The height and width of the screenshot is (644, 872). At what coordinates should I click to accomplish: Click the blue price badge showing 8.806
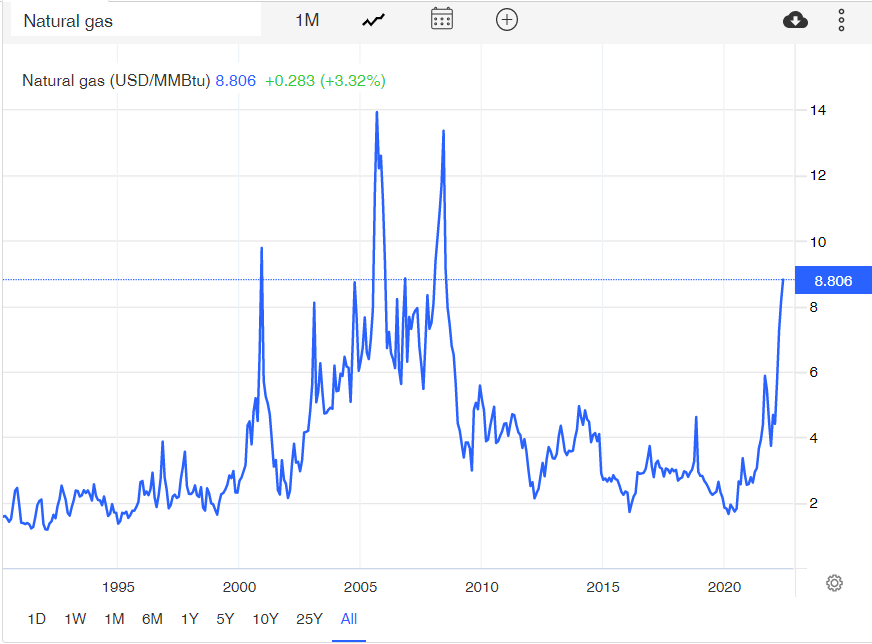(833, 280)
